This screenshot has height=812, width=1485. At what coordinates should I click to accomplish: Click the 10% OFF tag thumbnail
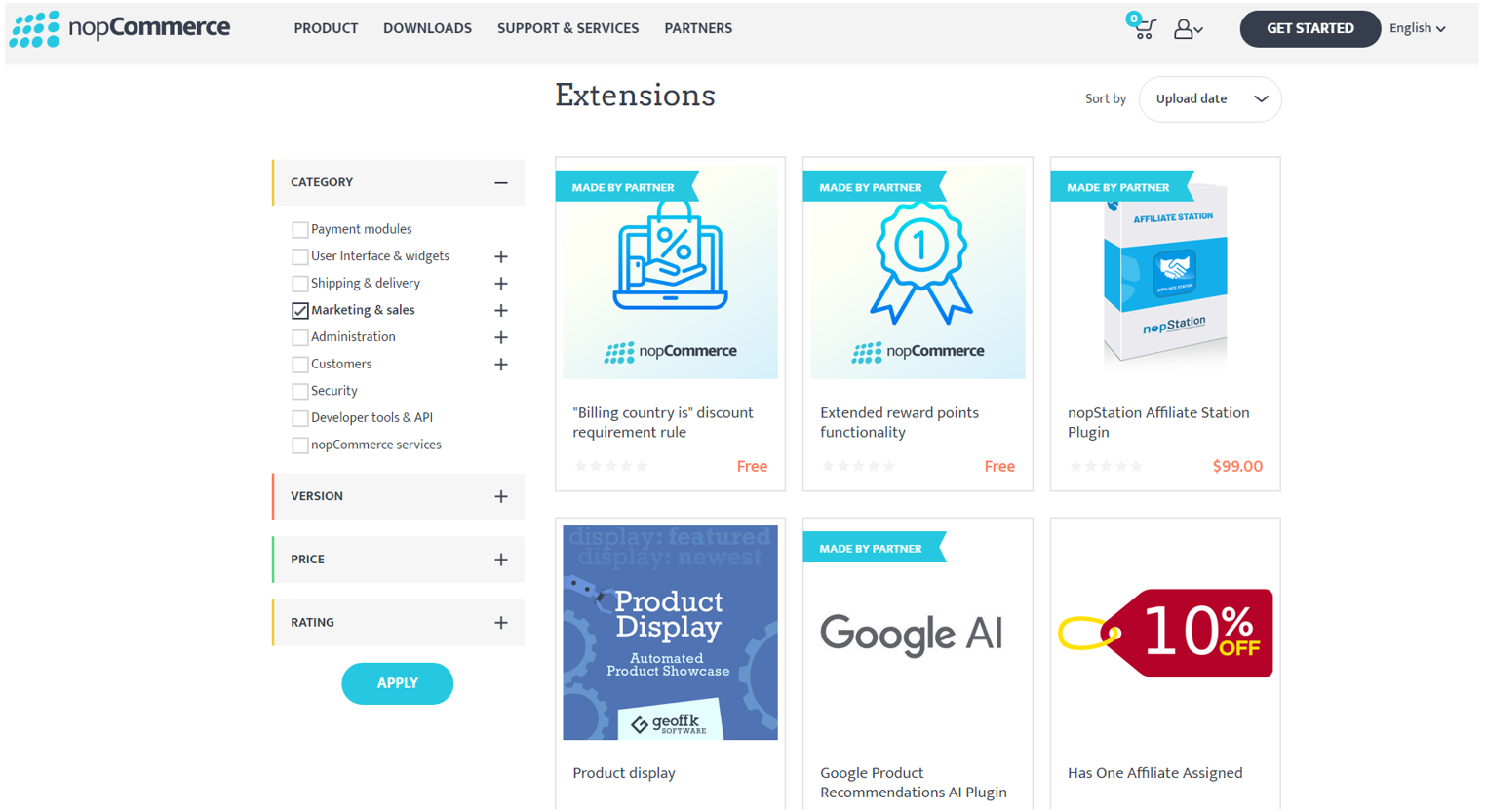1165,633
